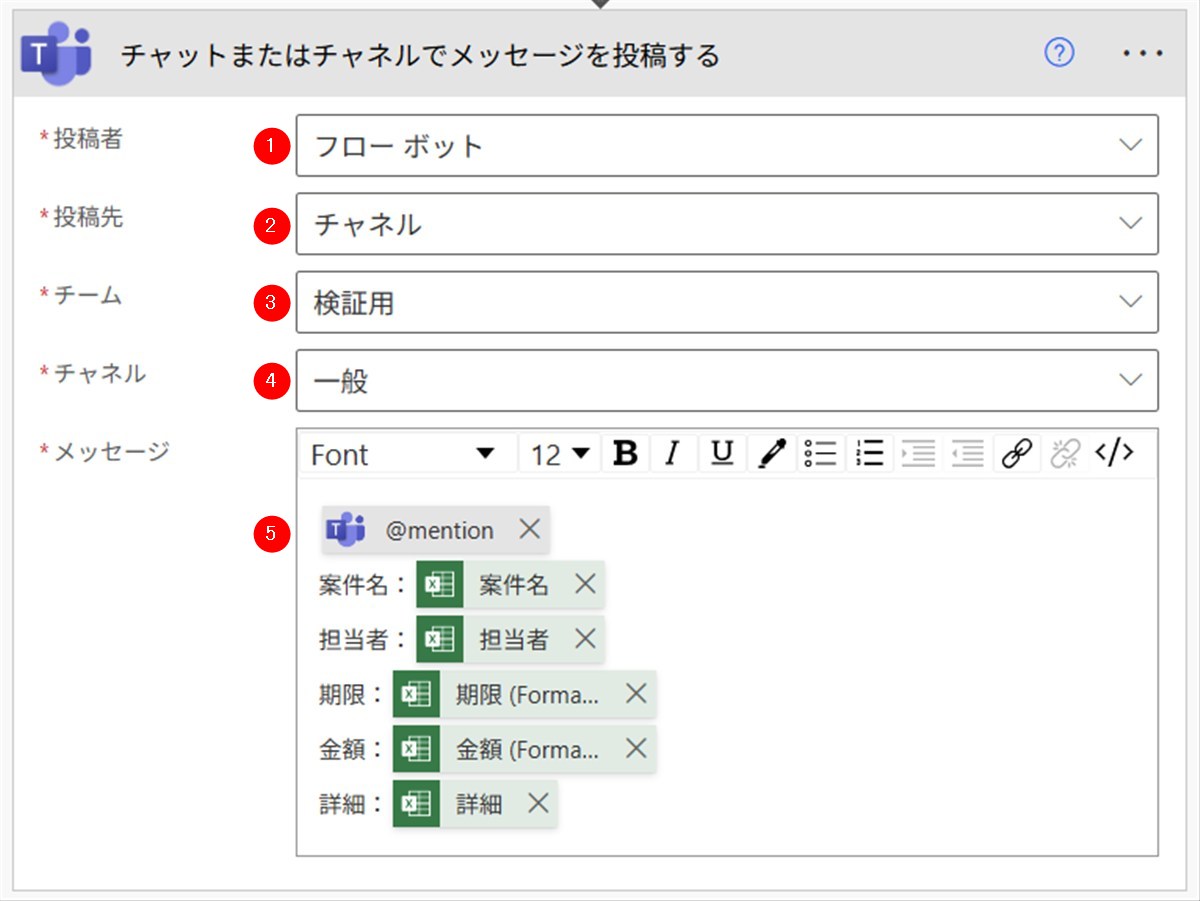This screenshot has width=1200, height=901.
Task: Open the チーム dropdown showing 検証用
Action: [x=1130, y=301]
